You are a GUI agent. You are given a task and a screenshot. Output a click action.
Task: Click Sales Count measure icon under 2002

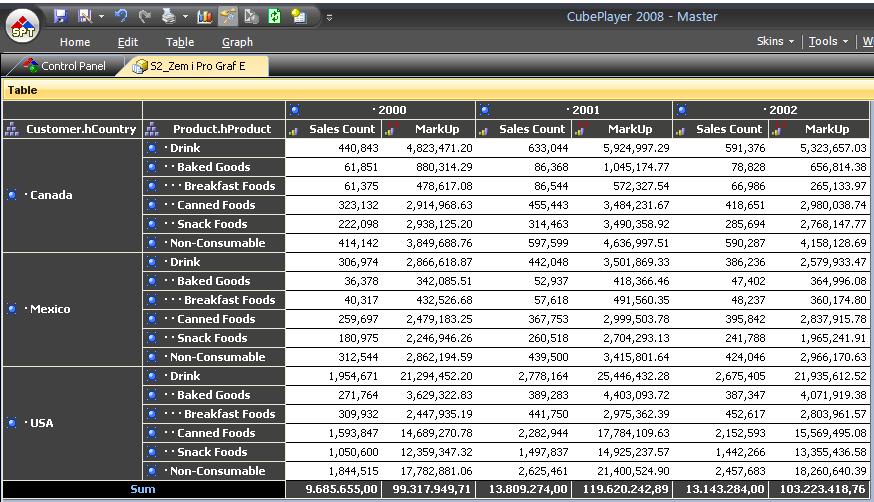click(x=680, y=131)
